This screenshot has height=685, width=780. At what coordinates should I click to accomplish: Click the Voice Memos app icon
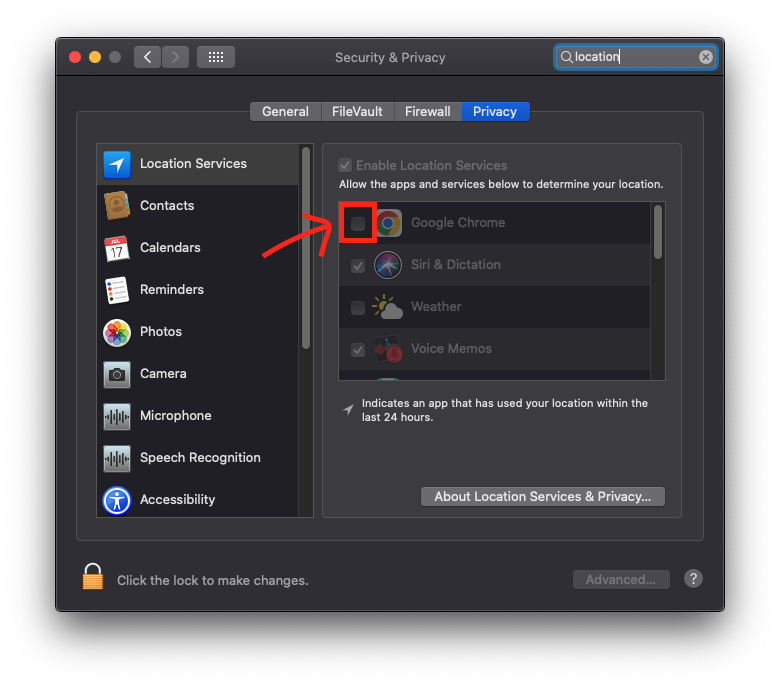tap(388, 349)
